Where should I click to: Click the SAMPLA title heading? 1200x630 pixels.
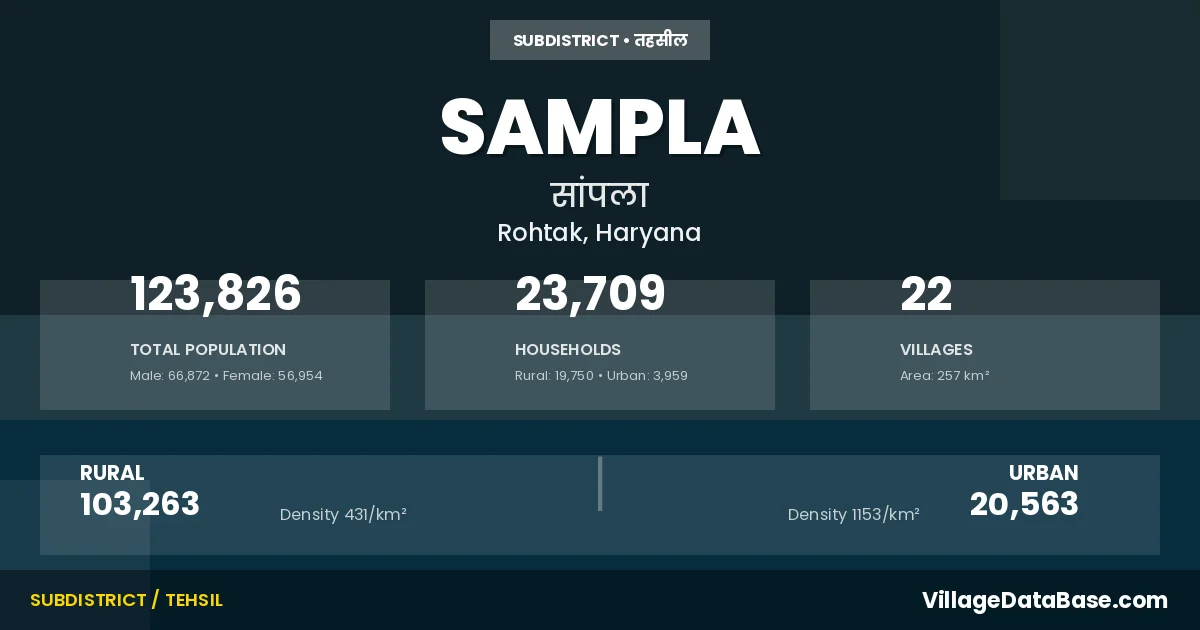(600, 128)
